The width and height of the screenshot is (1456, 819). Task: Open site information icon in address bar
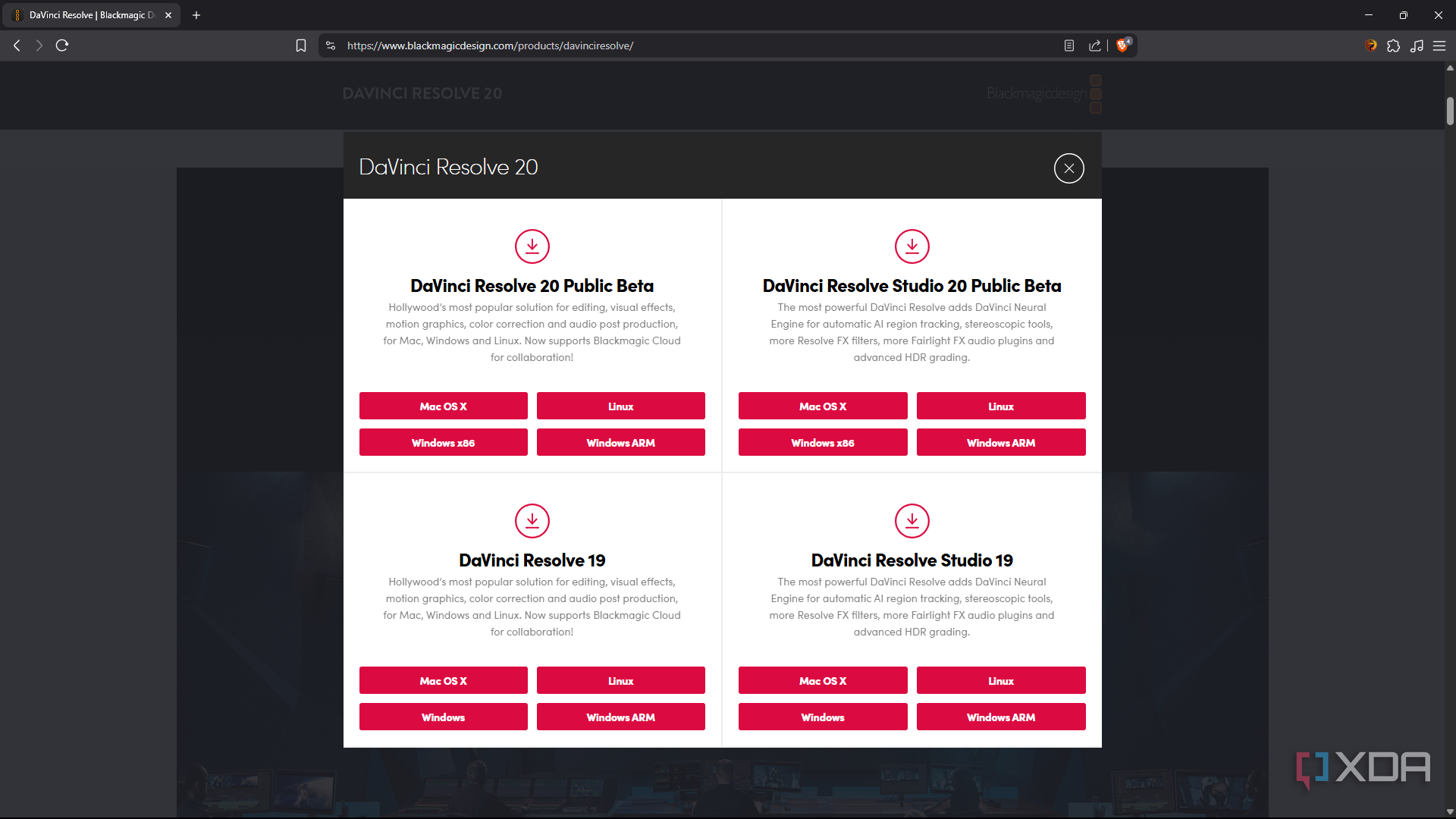tap(331, 45)
